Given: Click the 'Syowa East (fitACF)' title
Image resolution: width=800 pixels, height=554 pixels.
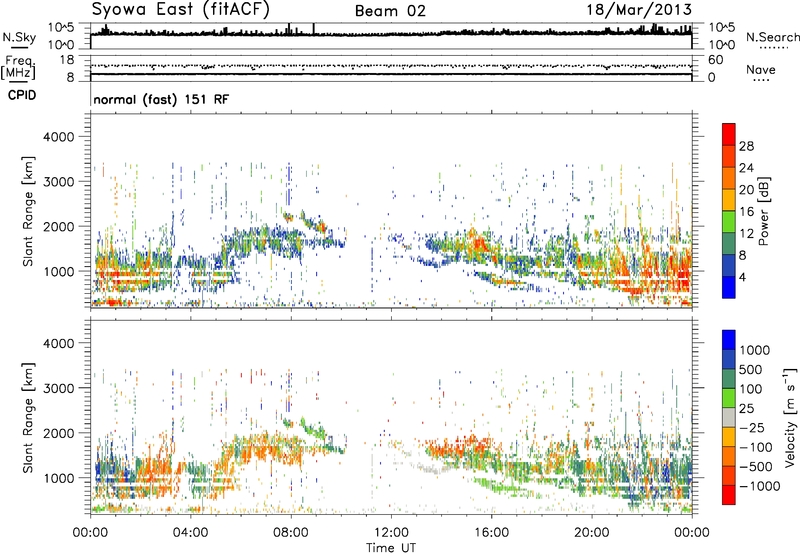Looking at the screenshot, I should [180, 9].
